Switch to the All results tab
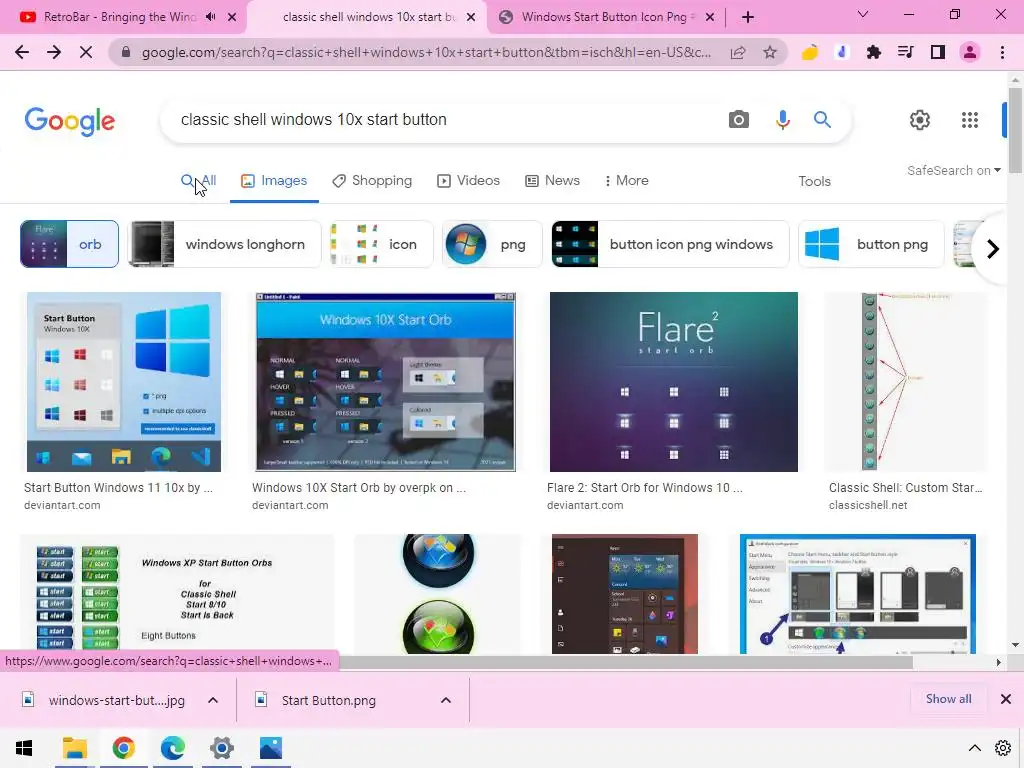 click(199, 180)
